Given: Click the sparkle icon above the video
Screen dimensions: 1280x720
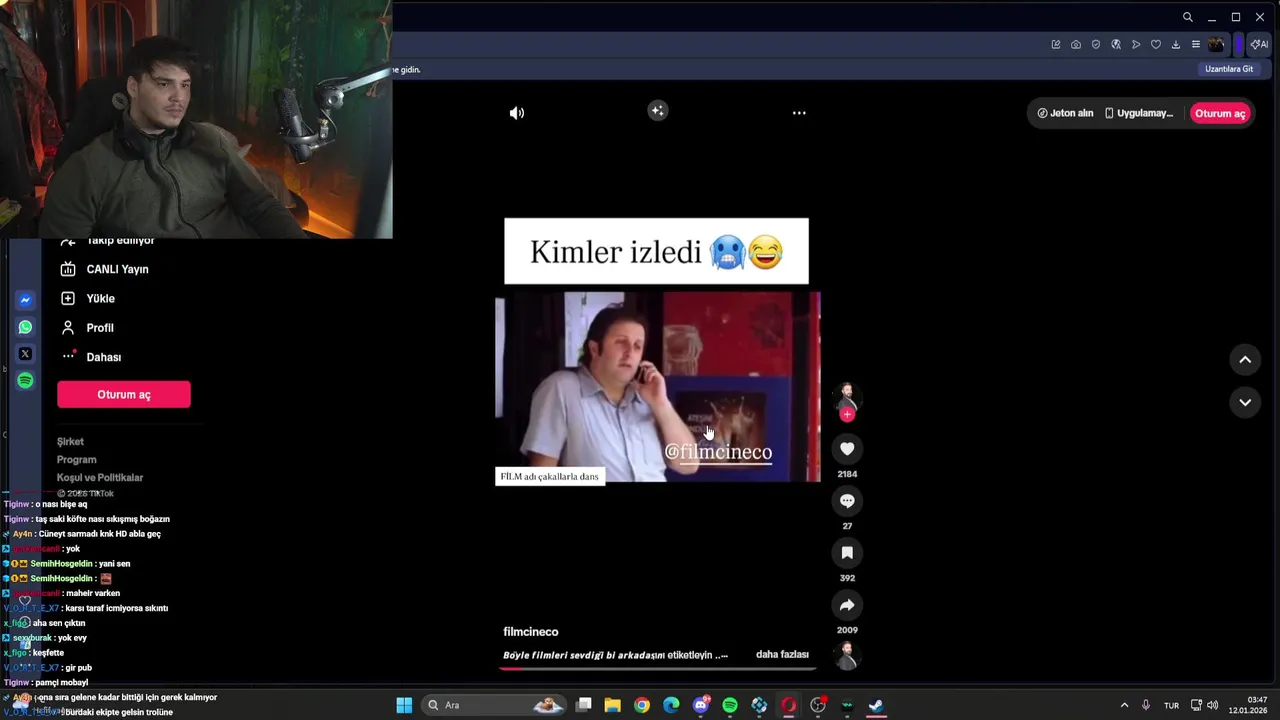Looking at the screenshot, I should coord(657,111).
